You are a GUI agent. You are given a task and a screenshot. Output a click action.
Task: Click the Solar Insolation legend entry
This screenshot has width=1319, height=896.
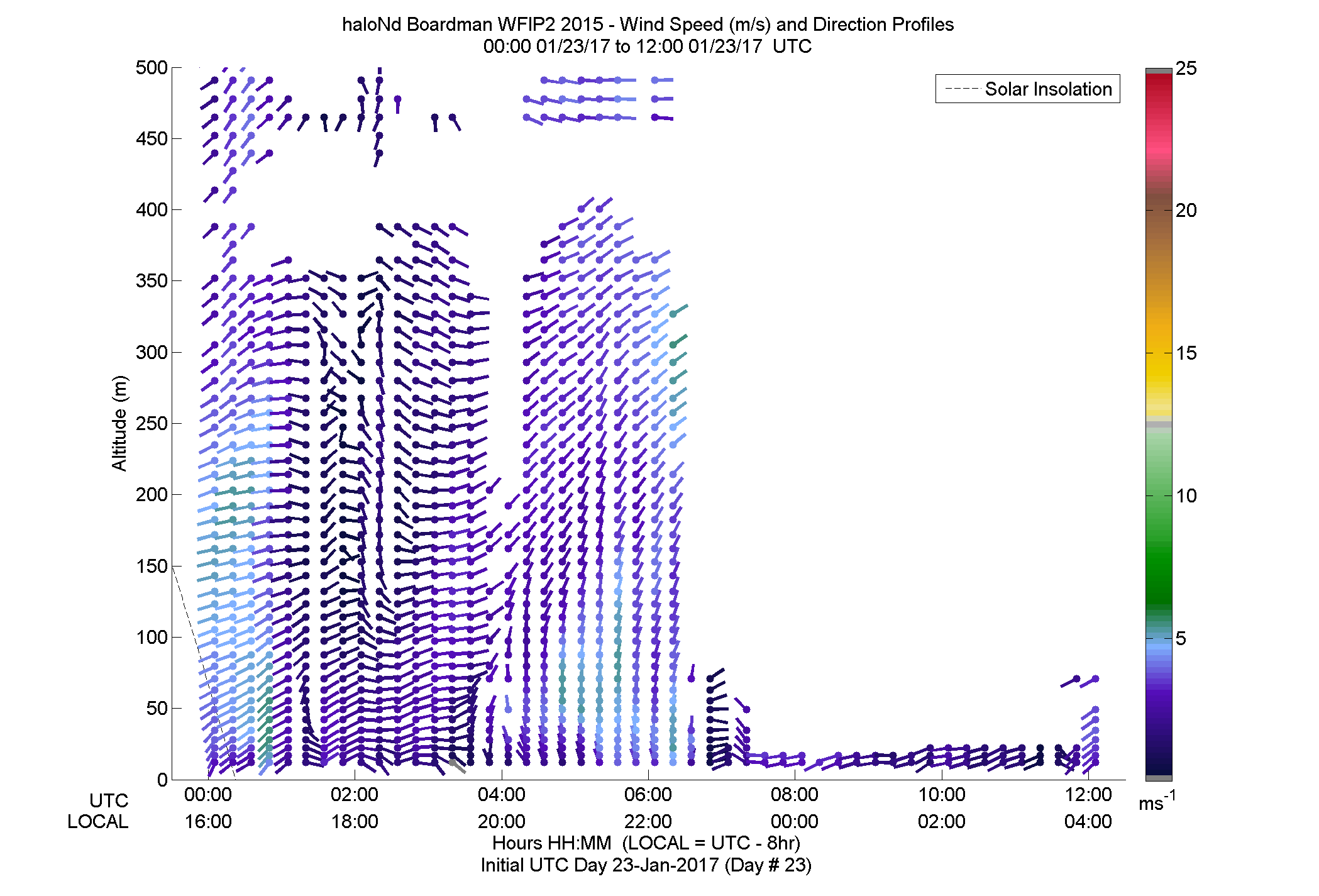pos(1028,89)
